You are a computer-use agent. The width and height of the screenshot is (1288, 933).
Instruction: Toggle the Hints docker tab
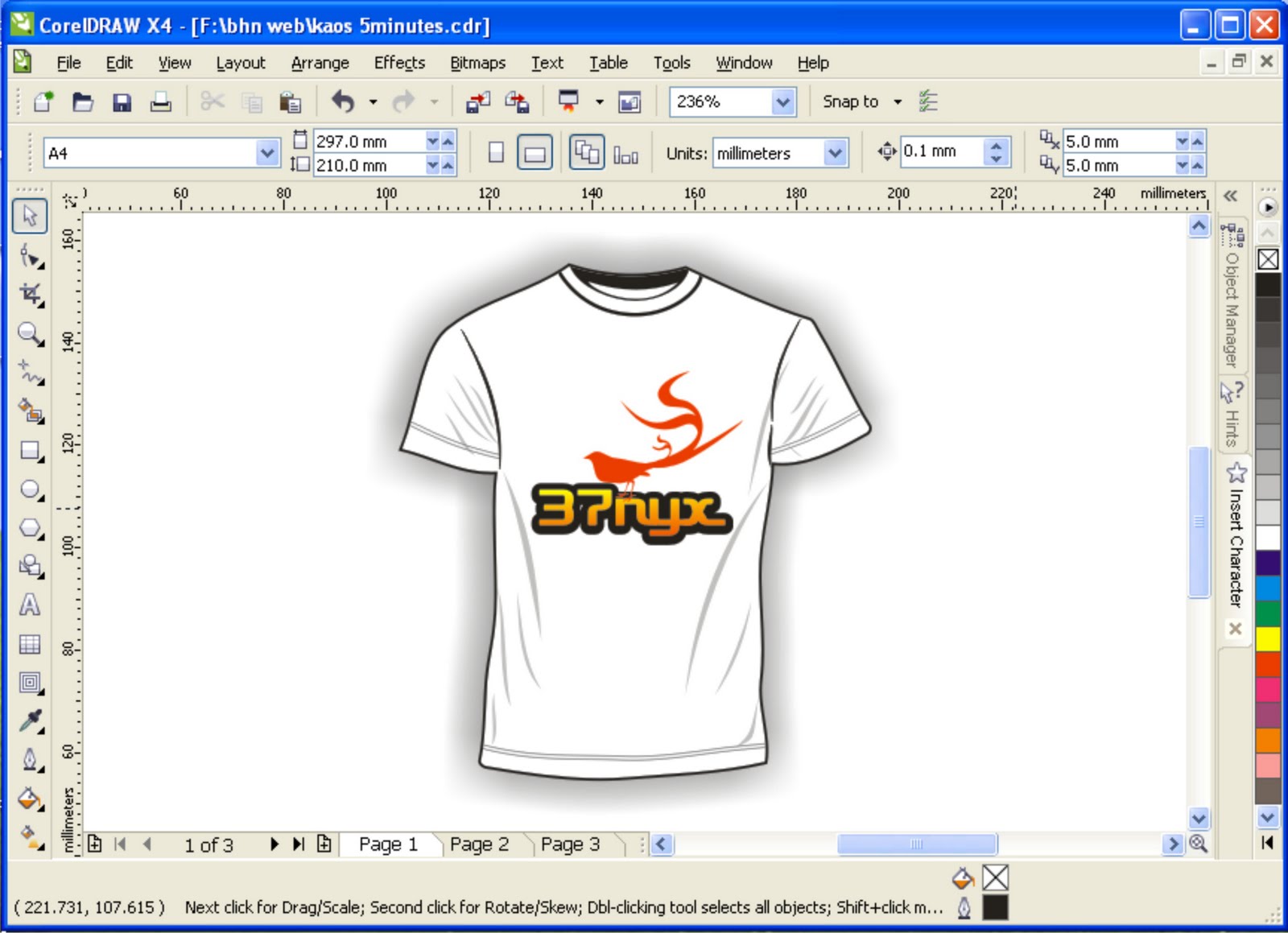point(1232,415)
